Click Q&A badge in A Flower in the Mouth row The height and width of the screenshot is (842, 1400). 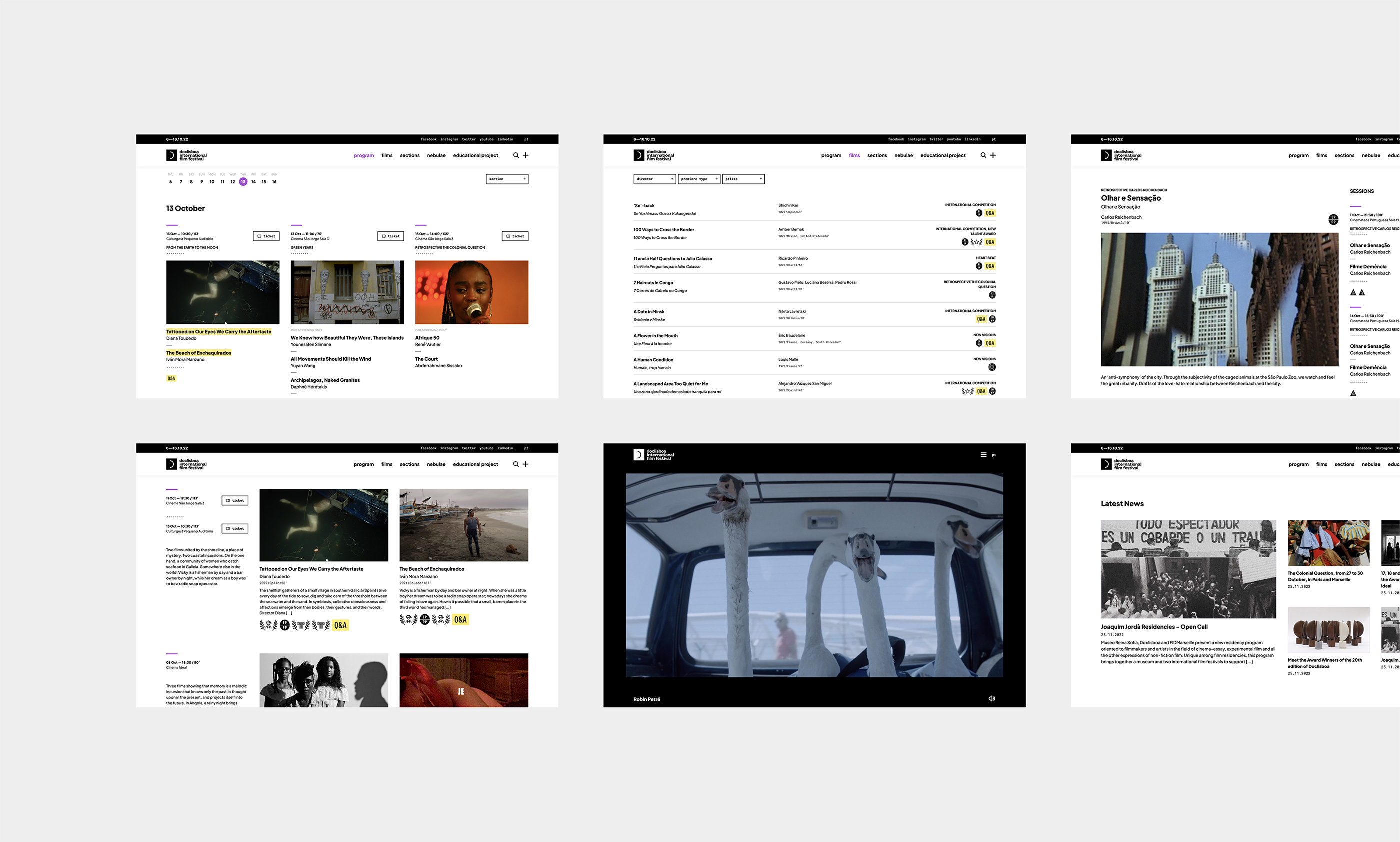click(x=990, y=343)
